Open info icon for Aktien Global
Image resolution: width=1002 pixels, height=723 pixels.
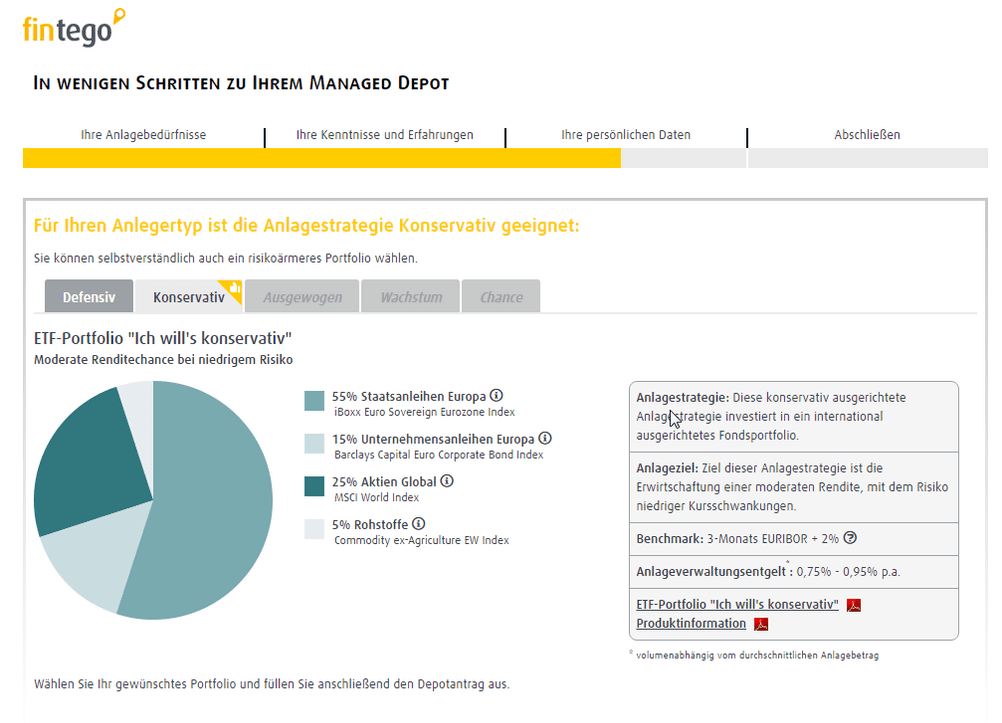pos(447,481)
